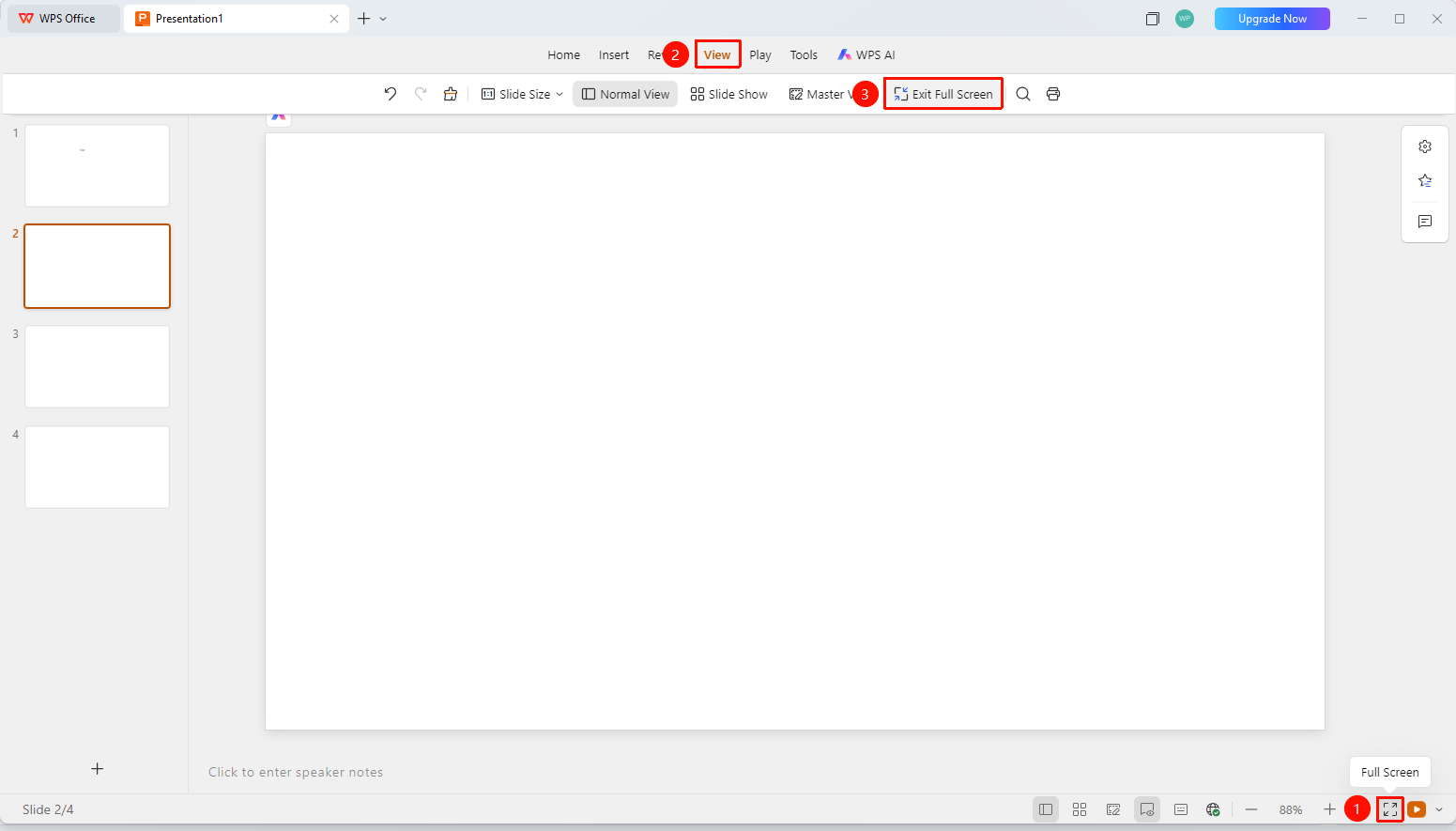Select slide 3 thumbnail
The image size is (1456, 831).
point(98,366)
